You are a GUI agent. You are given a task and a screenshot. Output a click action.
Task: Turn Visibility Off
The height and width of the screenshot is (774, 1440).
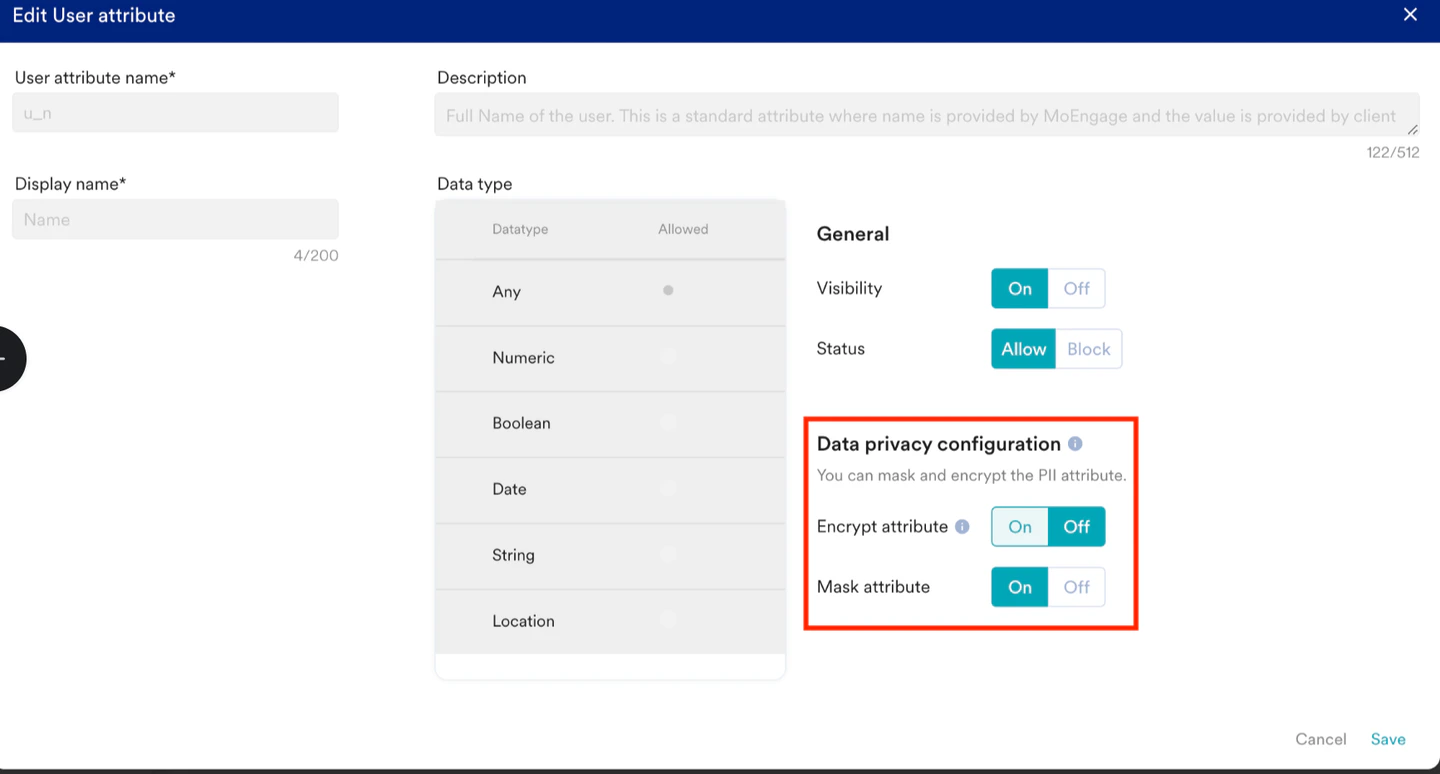[1076, 288]
